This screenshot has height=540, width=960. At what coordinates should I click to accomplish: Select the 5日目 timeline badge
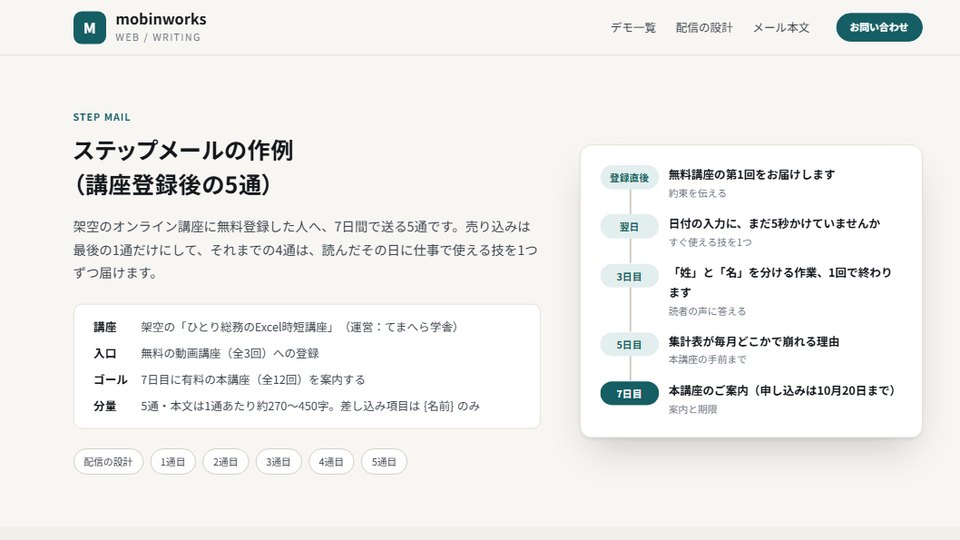(629, 345)
